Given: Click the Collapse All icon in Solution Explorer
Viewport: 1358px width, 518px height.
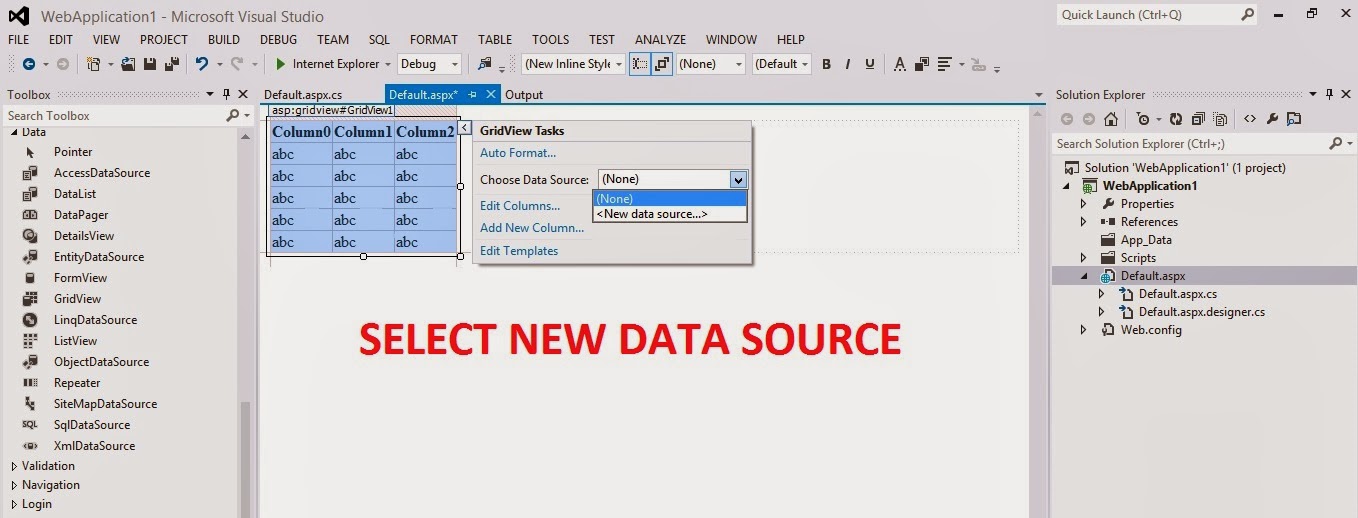Looking at the screenshot, I should 1198,119.
